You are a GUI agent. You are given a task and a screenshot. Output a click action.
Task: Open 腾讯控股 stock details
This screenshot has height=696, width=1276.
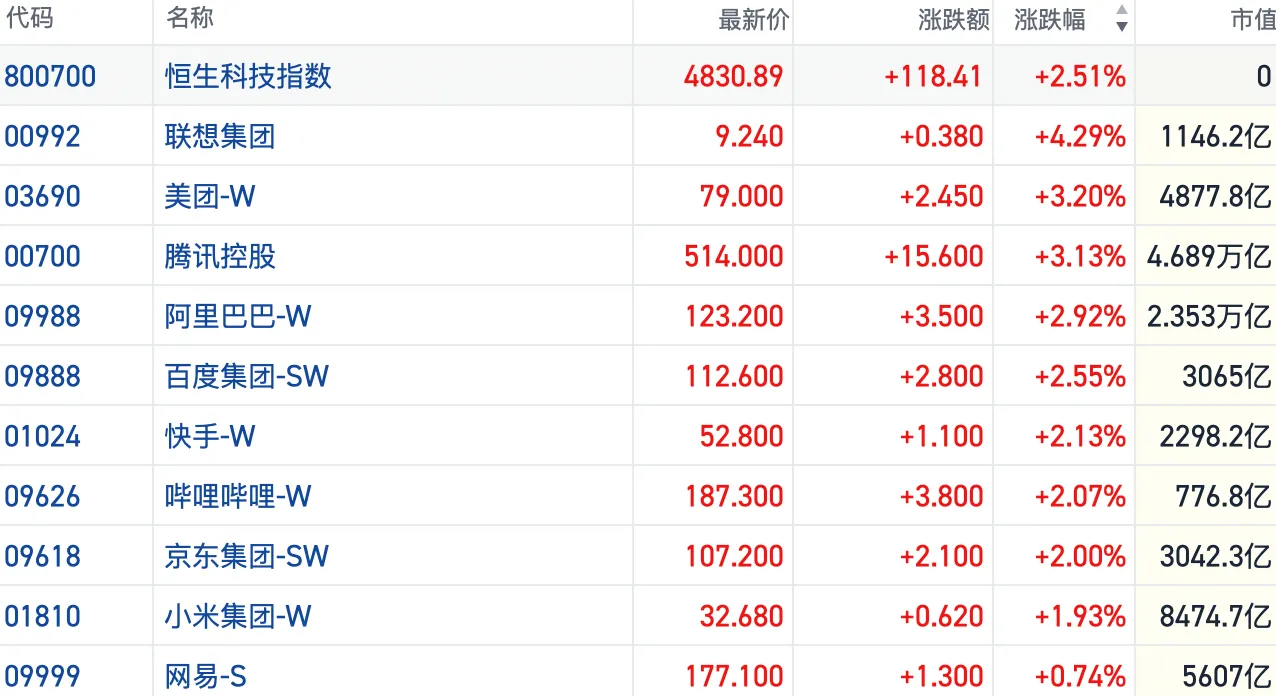[x=220, y=256]
